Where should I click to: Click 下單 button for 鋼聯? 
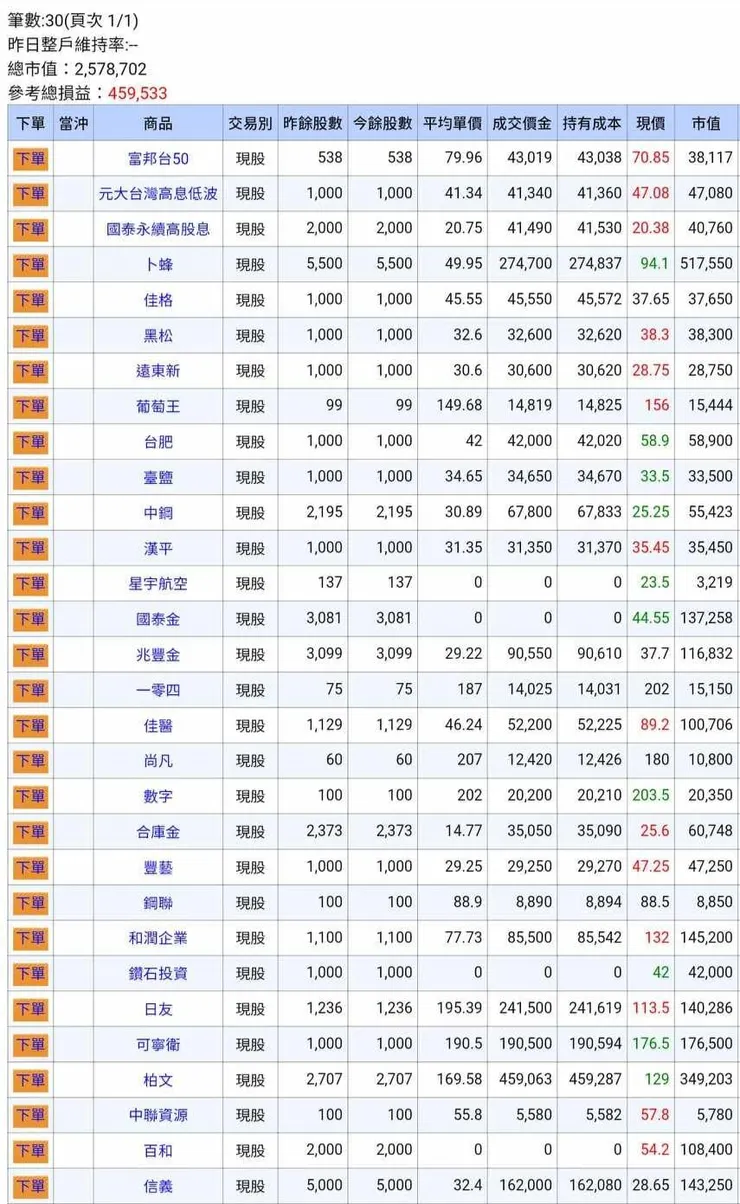click(30, 903)
